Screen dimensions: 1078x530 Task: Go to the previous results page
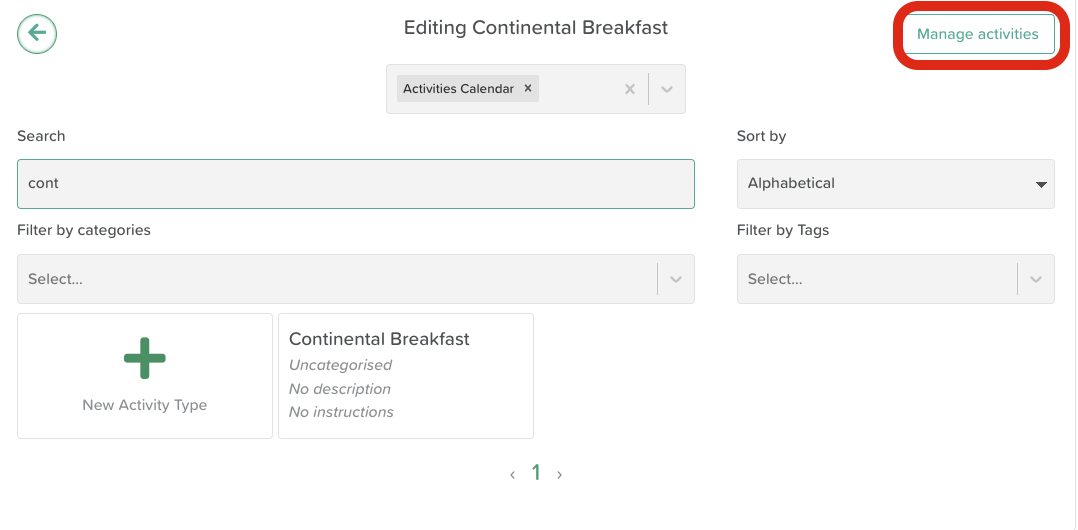point(513,475)
